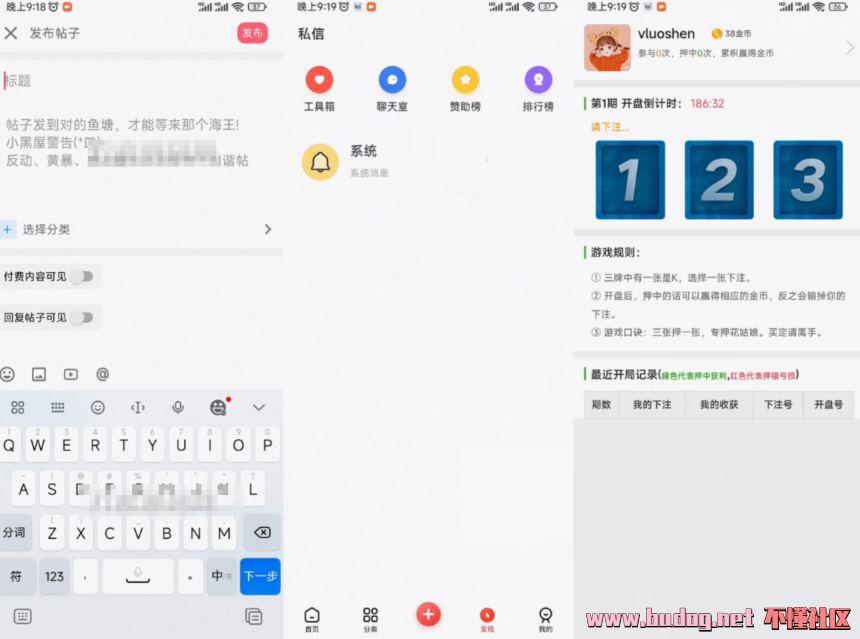Close the publish post screen
The image size is (860, 639).
click(10, 33)
